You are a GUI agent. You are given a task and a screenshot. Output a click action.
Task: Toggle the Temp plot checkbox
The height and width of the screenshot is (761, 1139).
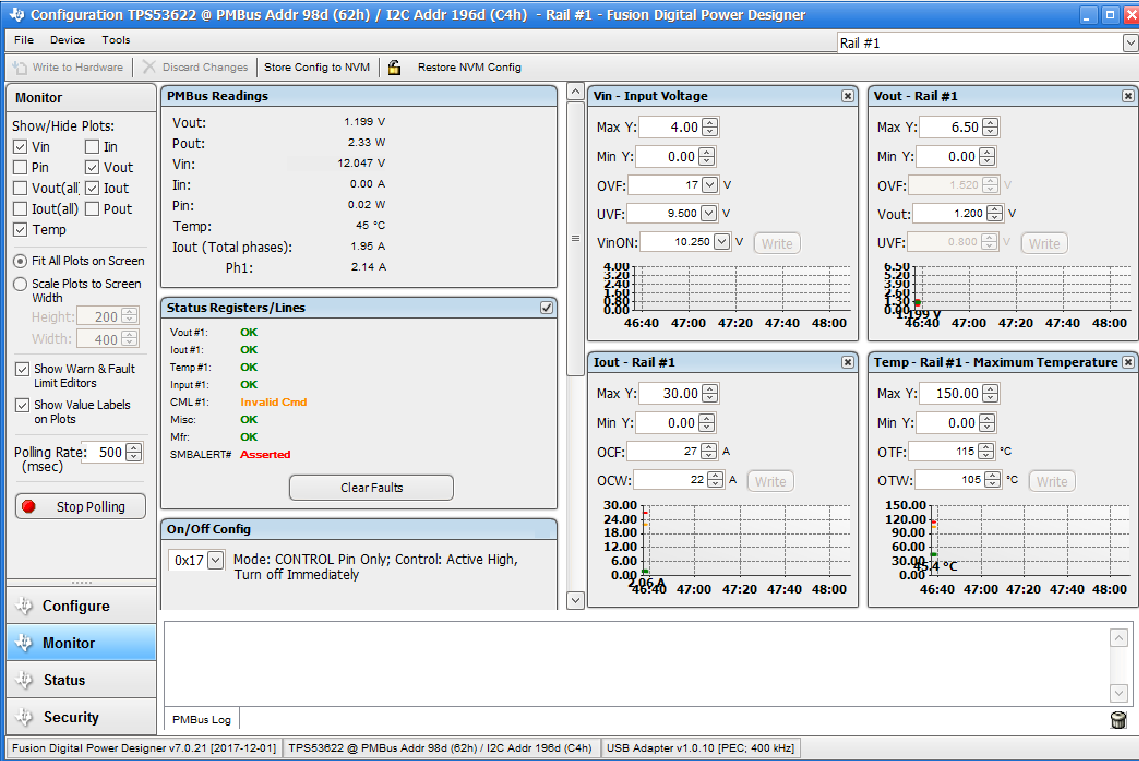[20, 229]
